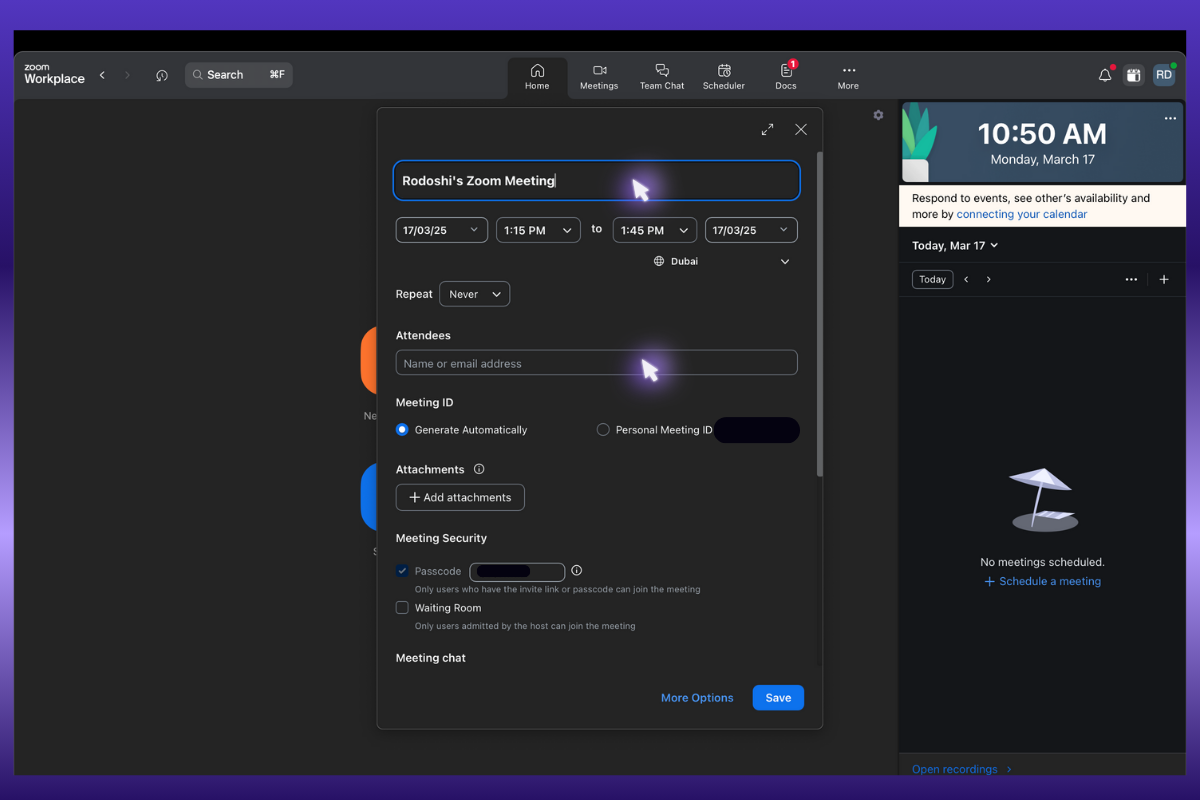Open the Home tab
Viewport: 1200px width, 800px height.
(x=537, y=77)
